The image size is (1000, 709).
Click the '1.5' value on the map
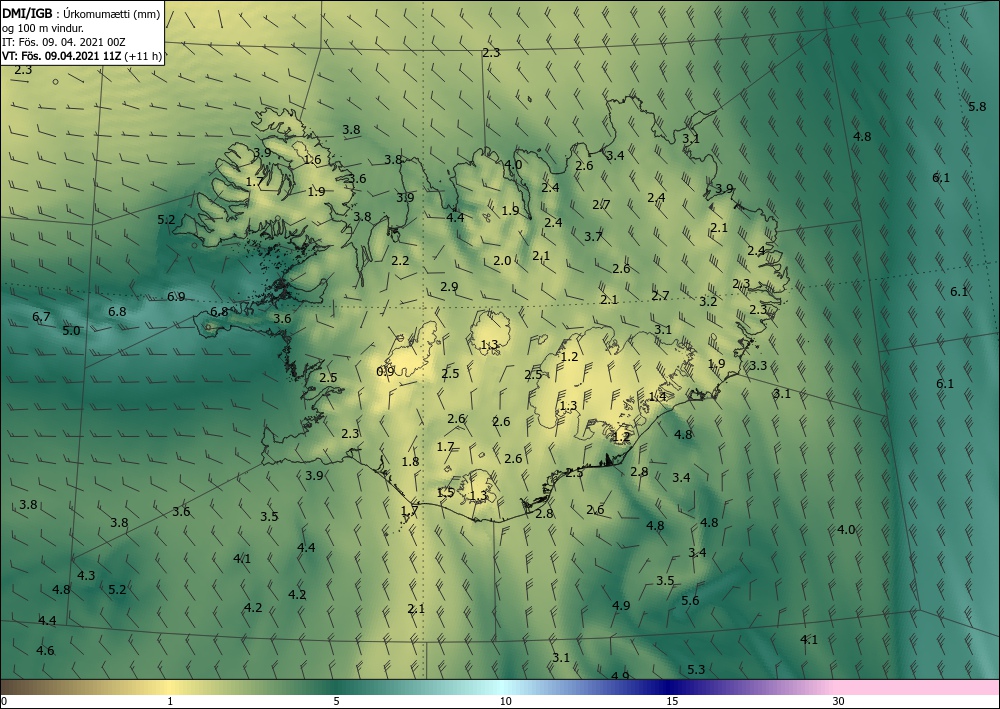point(445,492)
